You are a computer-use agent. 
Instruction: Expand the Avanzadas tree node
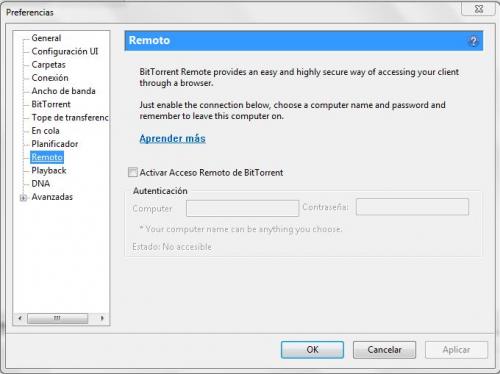click(23, 198)
